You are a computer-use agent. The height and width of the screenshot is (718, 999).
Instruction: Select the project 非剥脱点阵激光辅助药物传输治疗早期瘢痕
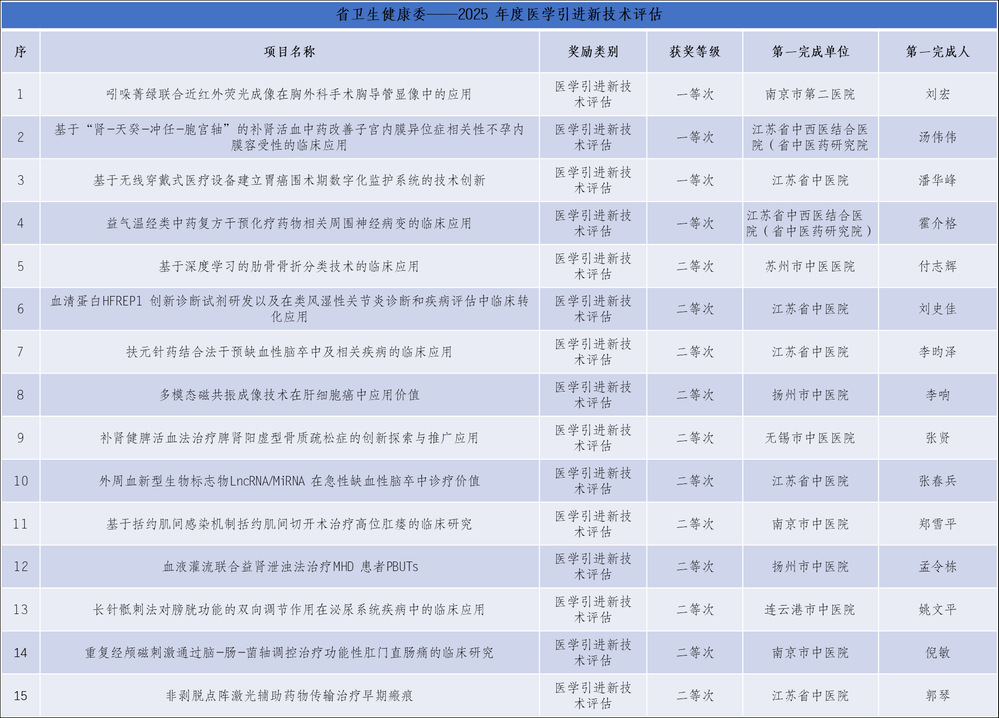pyautogui.click(x=289, y=695)
